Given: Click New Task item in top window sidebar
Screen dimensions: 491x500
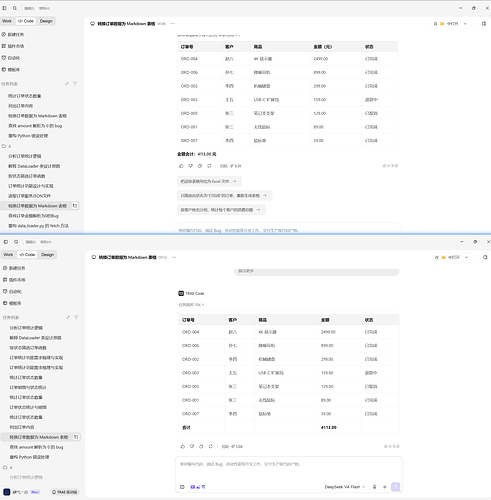Looking at the screenshot, I should (13, 34).
